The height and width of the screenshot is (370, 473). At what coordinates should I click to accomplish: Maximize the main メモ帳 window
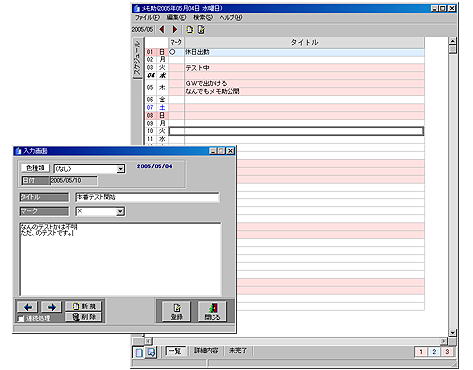click(443, 8)
